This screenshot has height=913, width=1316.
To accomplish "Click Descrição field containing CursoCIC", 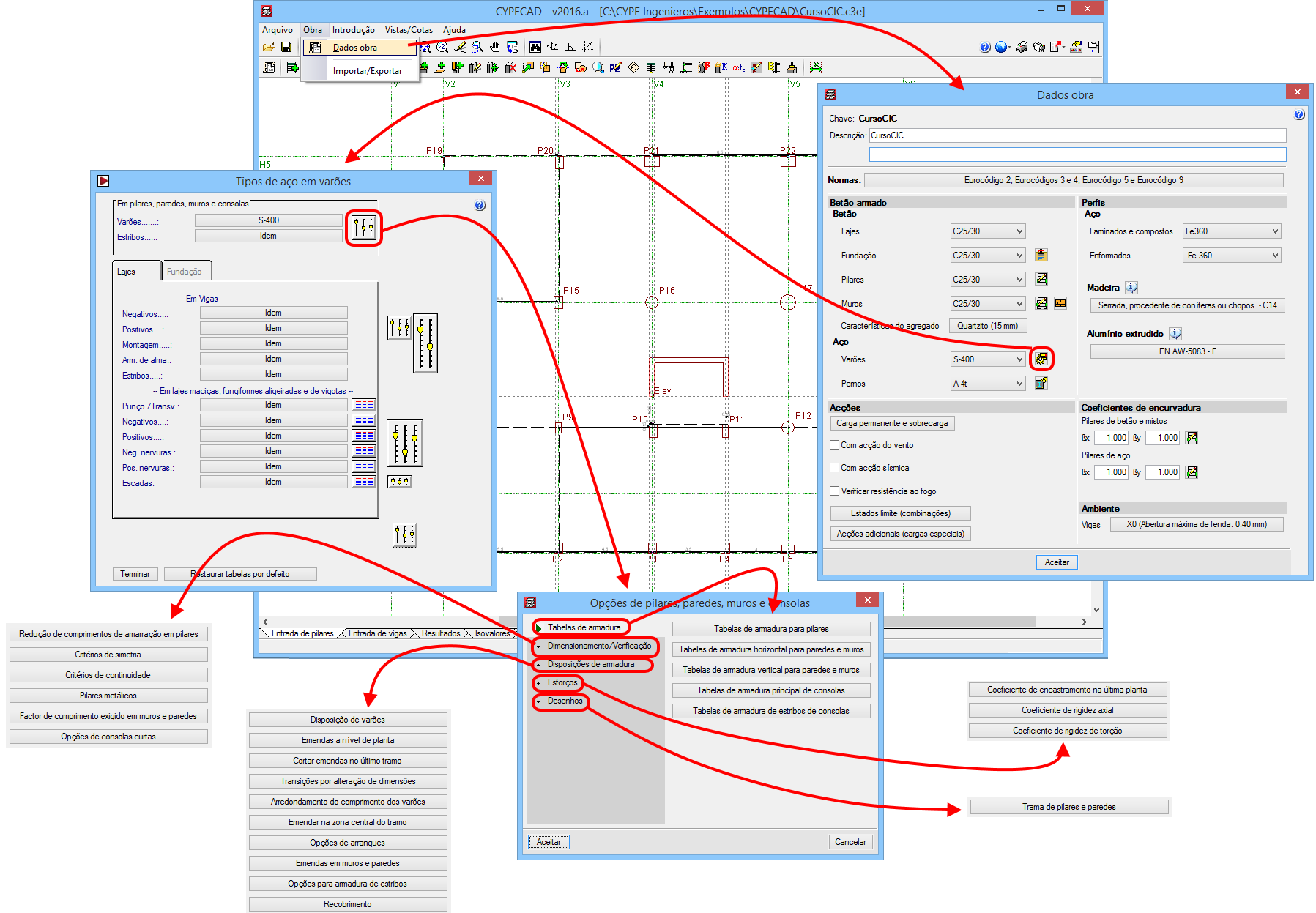I will pos(1077,135).
